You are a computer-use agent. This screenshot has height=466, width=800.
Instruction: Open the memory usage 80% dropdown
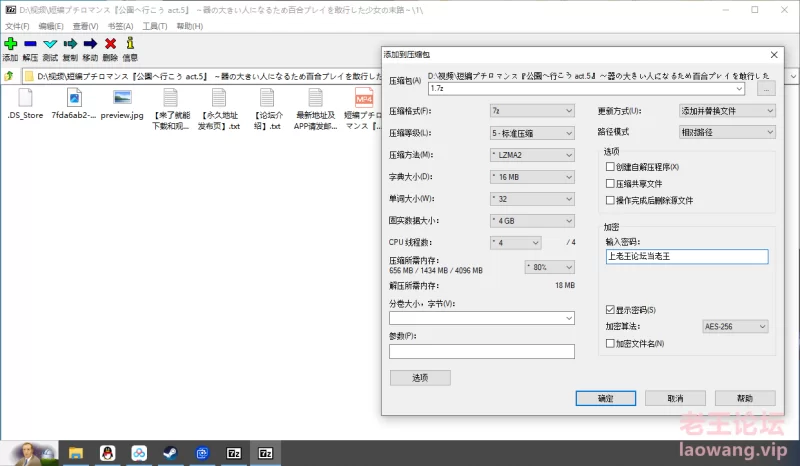[x=549, y=267]
